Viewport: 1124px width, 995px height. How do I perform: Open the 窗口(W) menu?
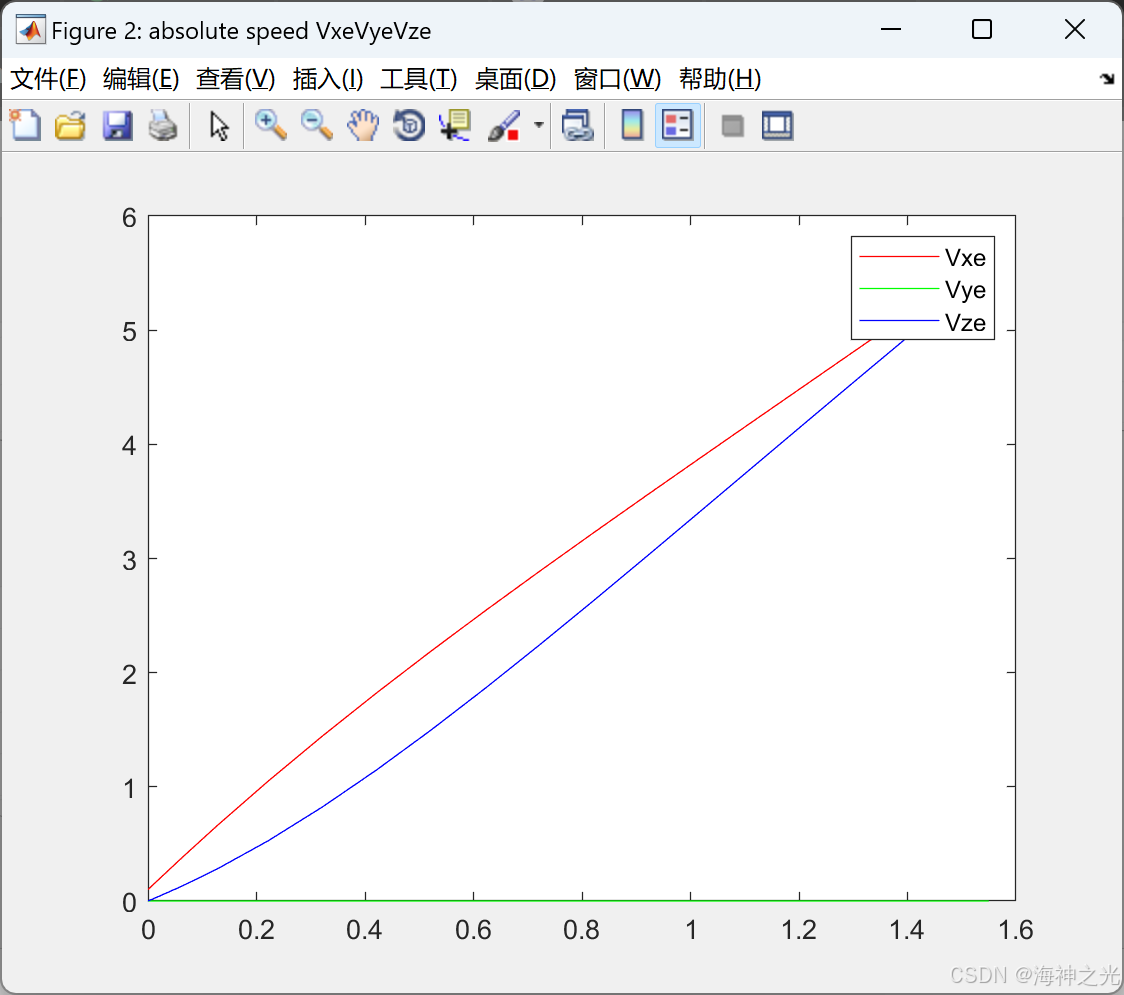click(x=617, y=79)
